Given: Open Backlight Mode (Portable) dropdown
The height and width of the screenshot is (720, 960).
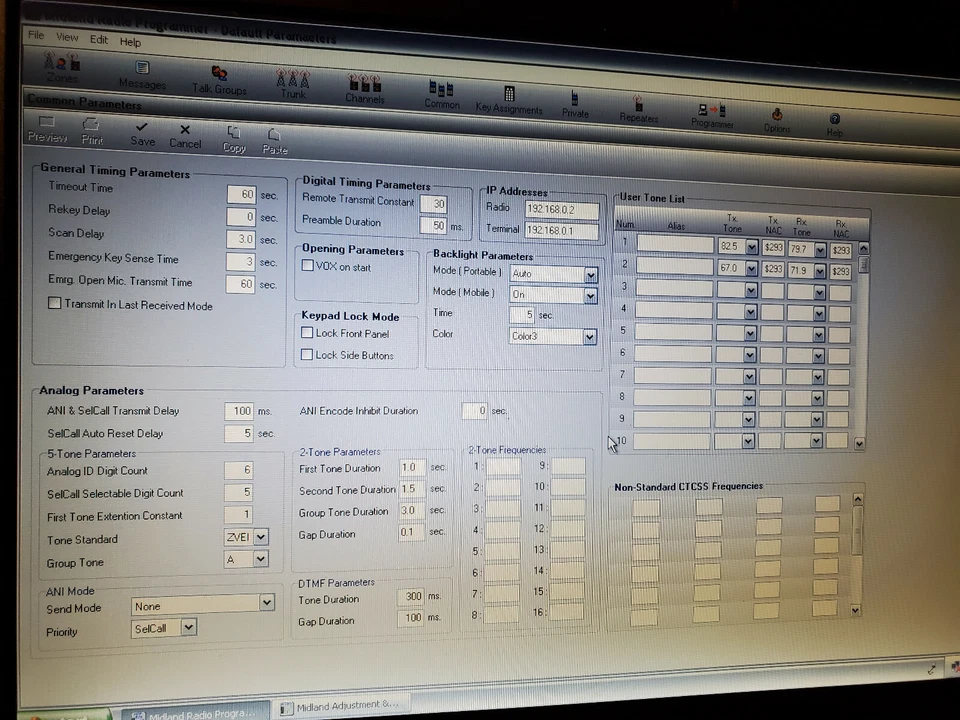Looking at the screenshot, I should pos(590,276).
